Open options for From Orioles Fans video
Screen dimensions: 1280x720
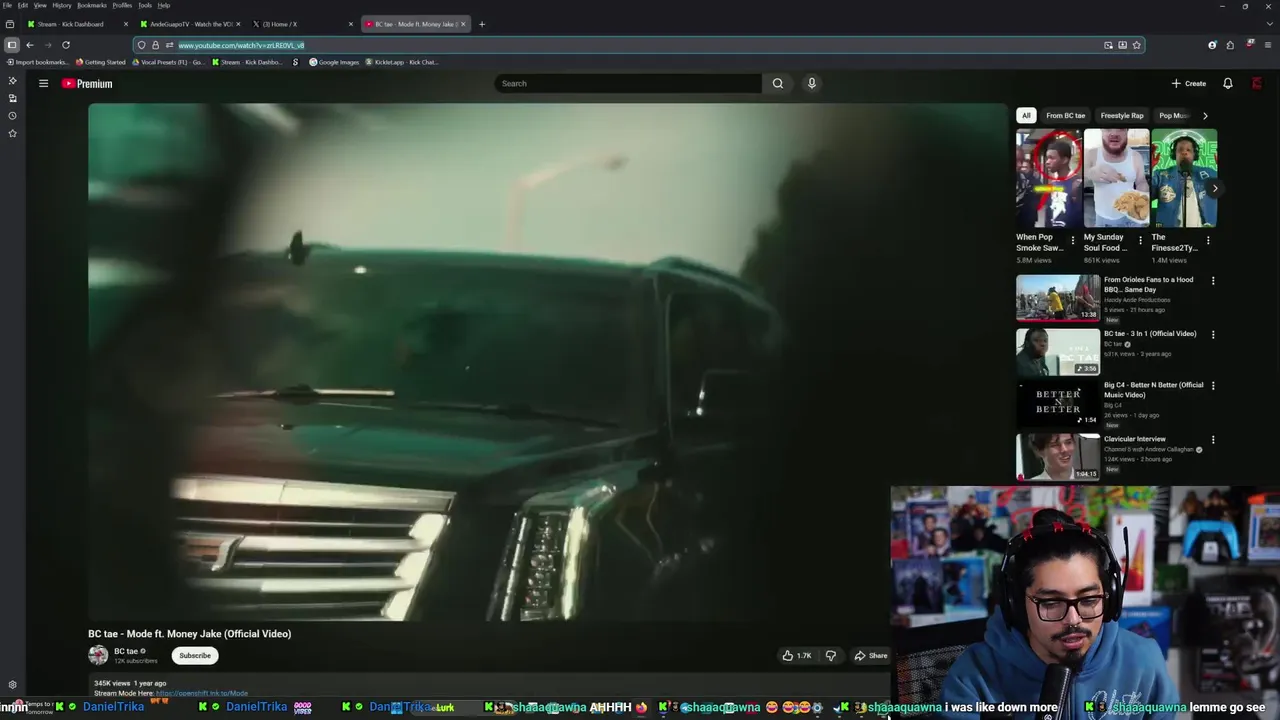coord(1213,281)
